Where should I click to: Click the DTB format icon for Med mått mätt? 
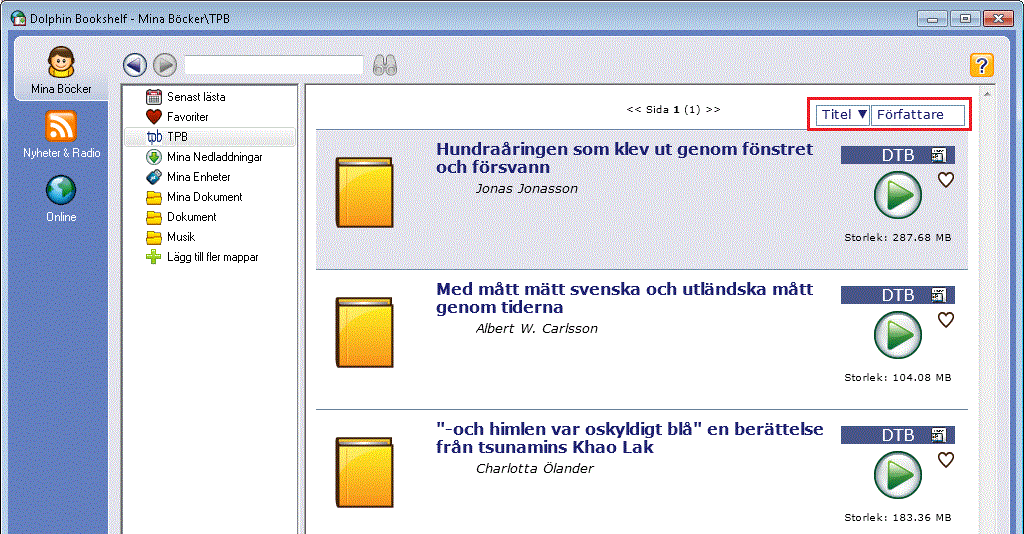pos(938,295)
